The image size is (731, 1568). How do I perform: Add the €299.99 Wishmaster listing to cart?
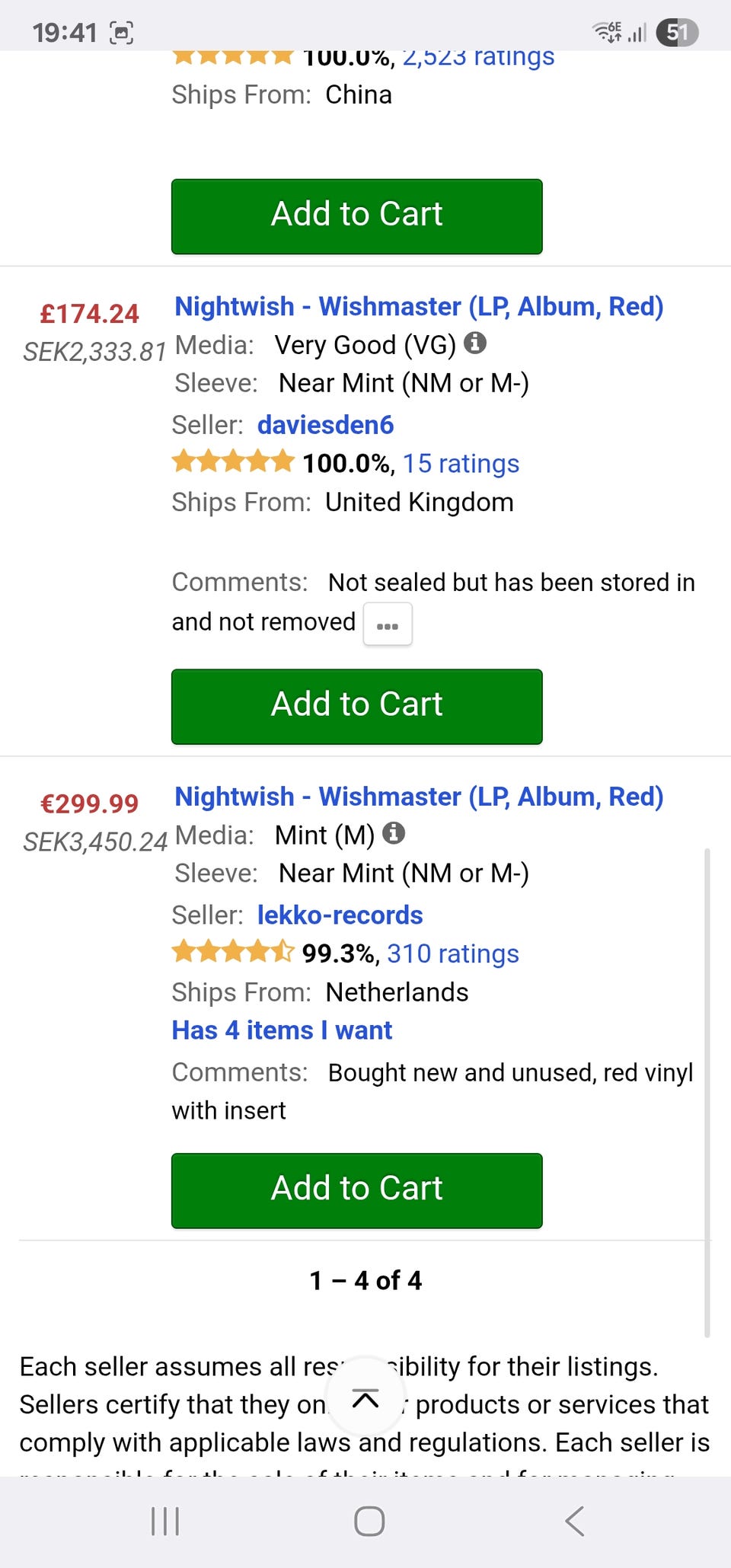(x=356, y=1190)
